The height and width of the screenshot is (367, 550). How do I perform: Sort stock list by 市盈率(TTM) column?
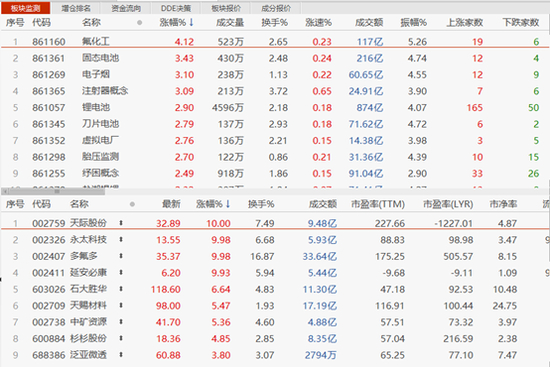tap(378, 204)
